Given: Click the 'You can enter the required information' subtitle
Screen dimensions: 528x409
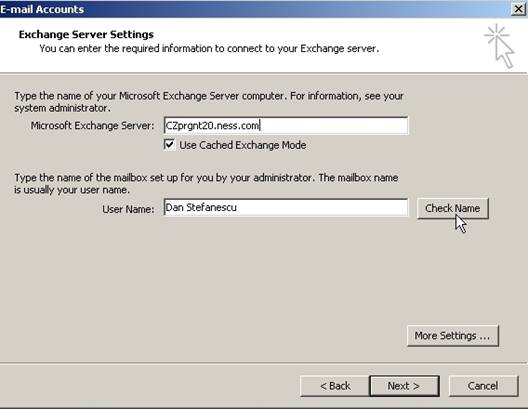Looking at the screenshot, I should tap(209, 48).
